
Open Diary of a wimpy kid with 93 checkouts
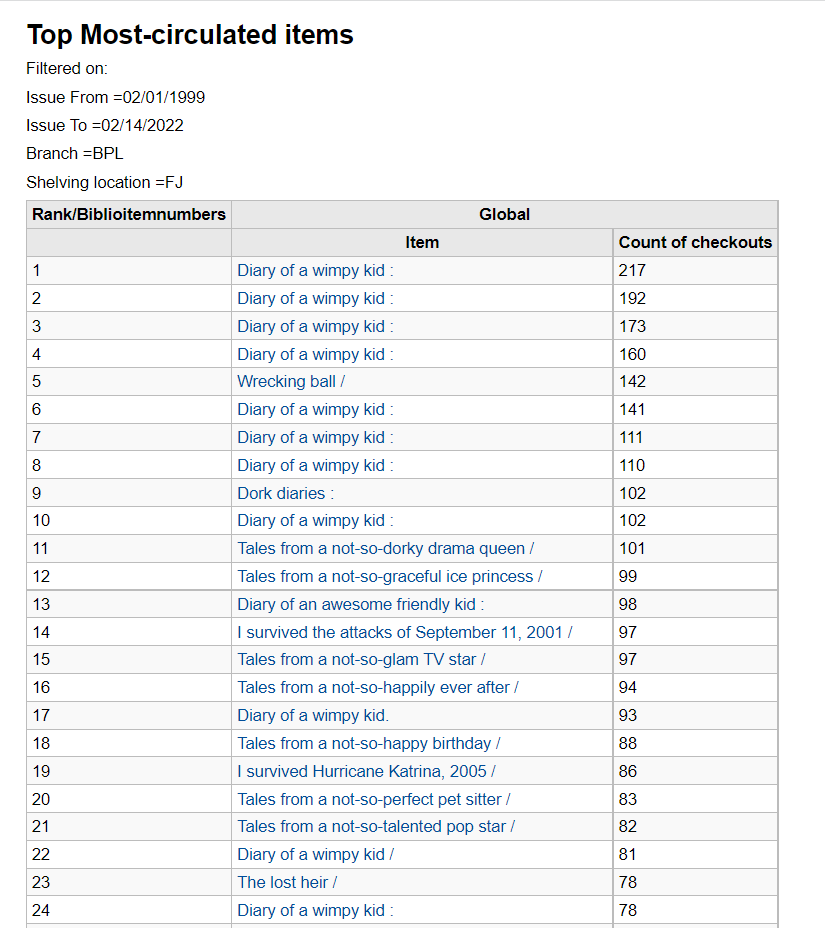313,715
